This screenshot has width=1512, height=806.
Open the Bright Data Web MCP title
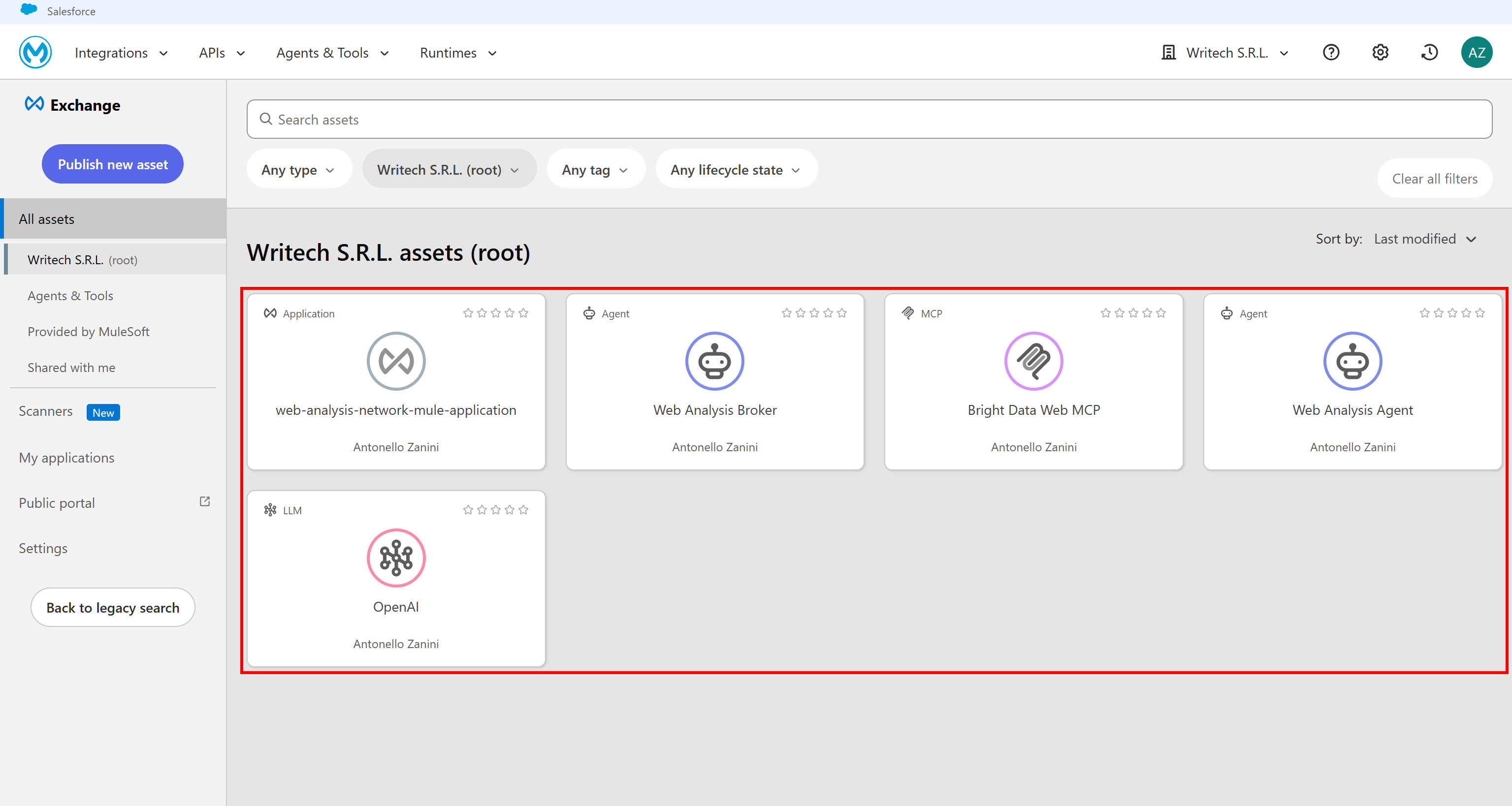[1033, 409]
